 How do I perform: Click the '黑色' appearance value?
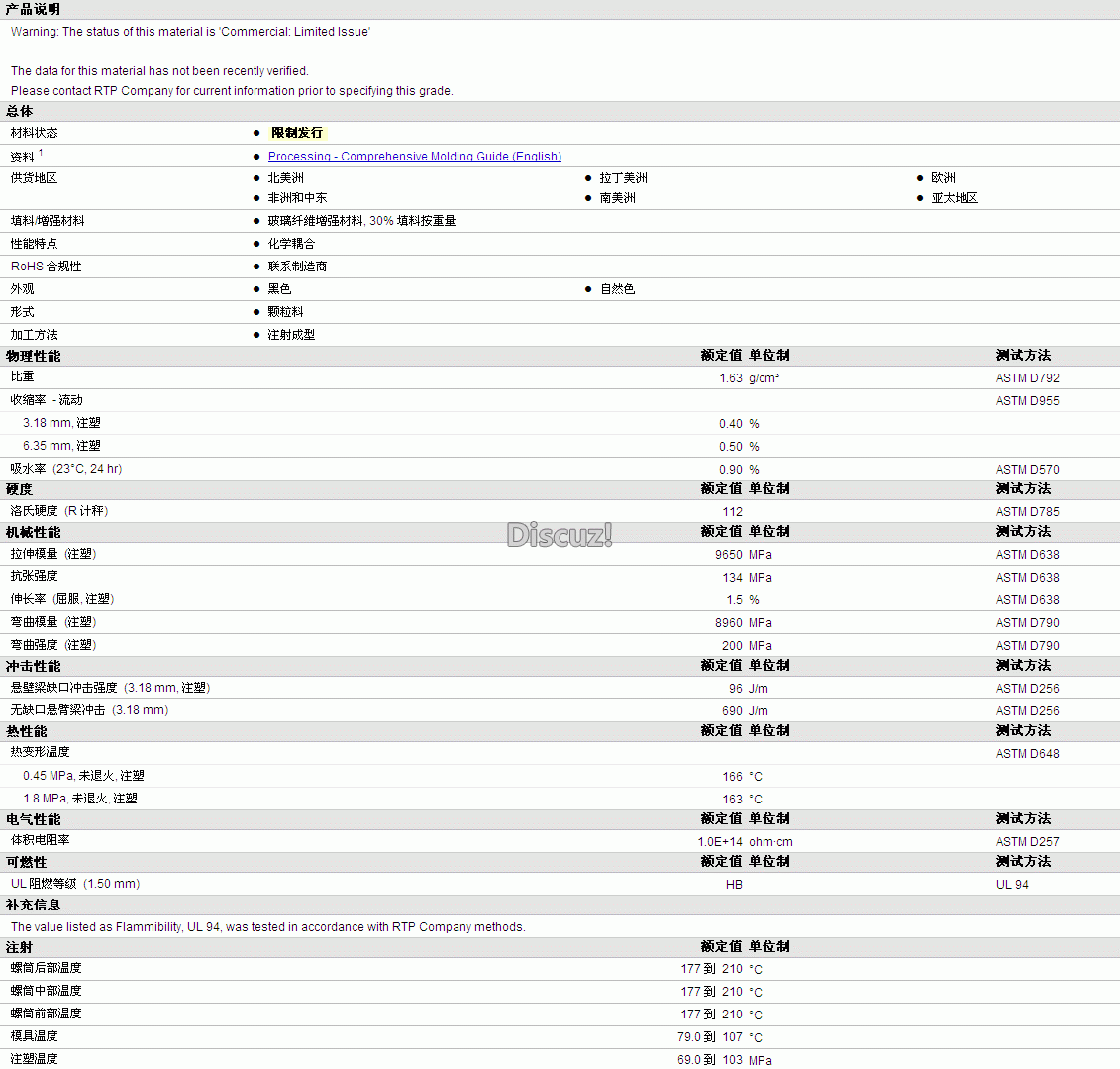click(279, 290)
